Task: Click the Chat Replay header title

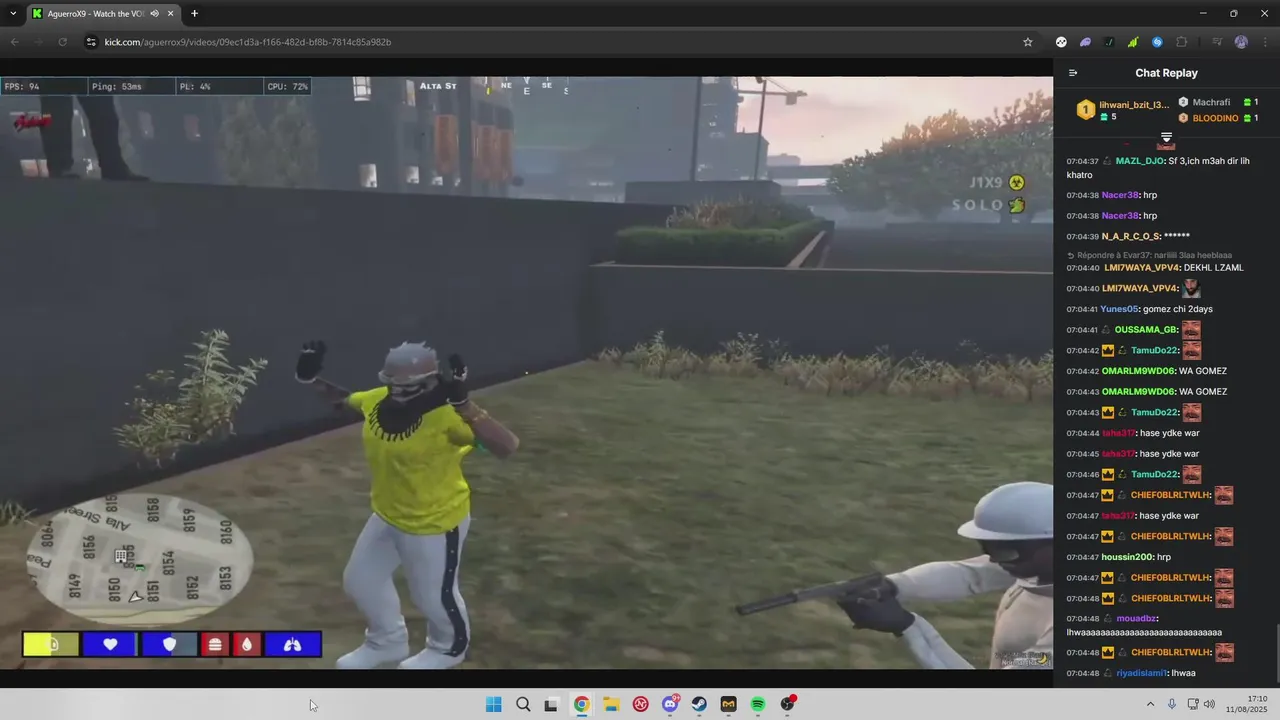Action: tap(1166, 73)
